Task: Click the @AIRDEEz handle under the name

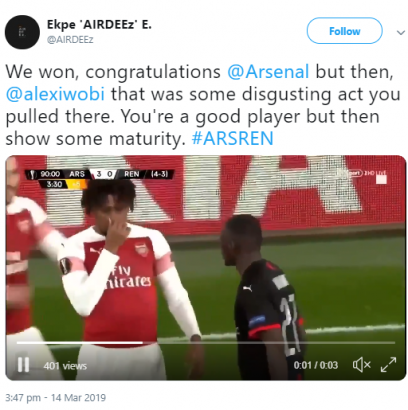Action: (x=70, y=40)
